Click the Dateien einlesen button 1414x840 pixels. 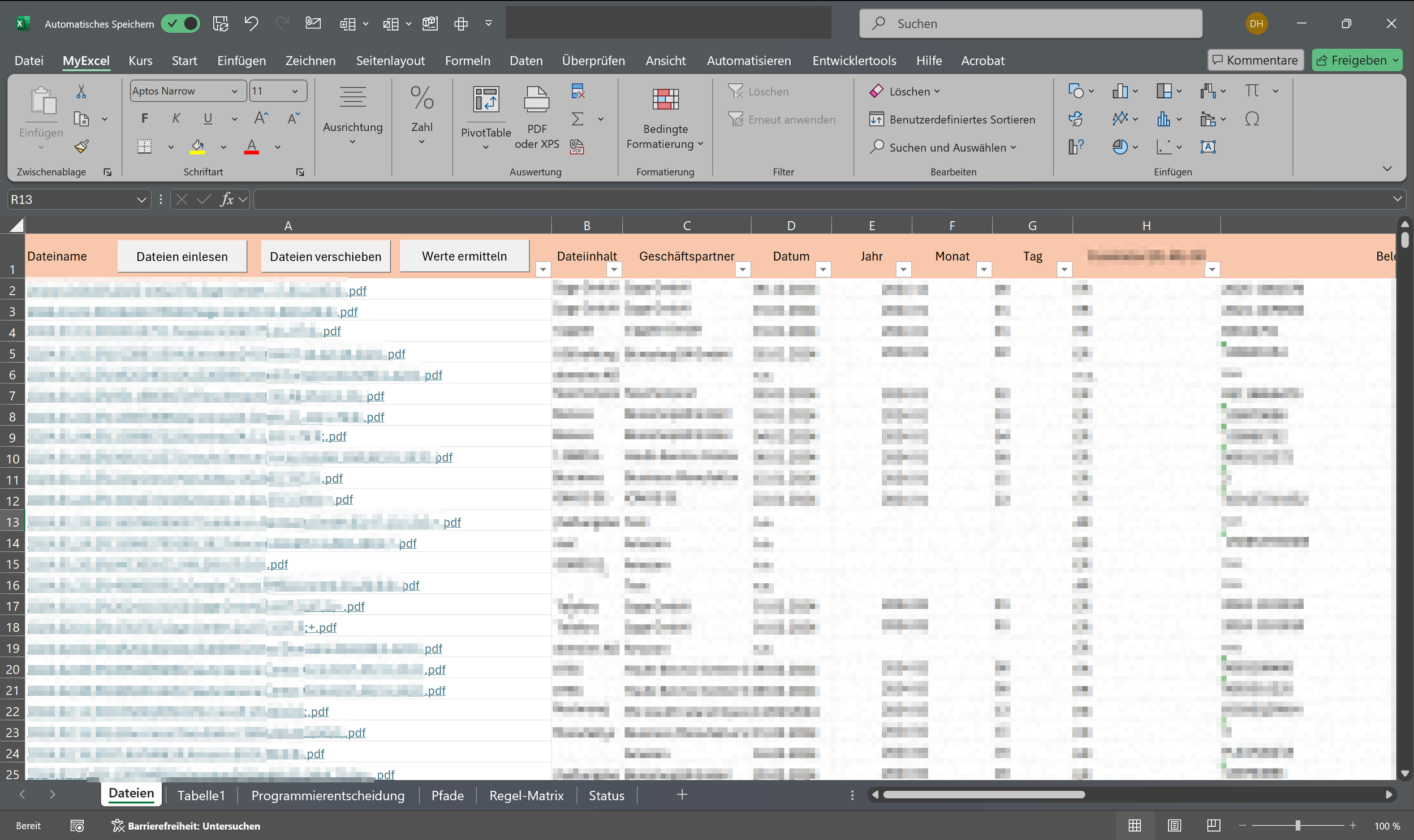(182, 256)
